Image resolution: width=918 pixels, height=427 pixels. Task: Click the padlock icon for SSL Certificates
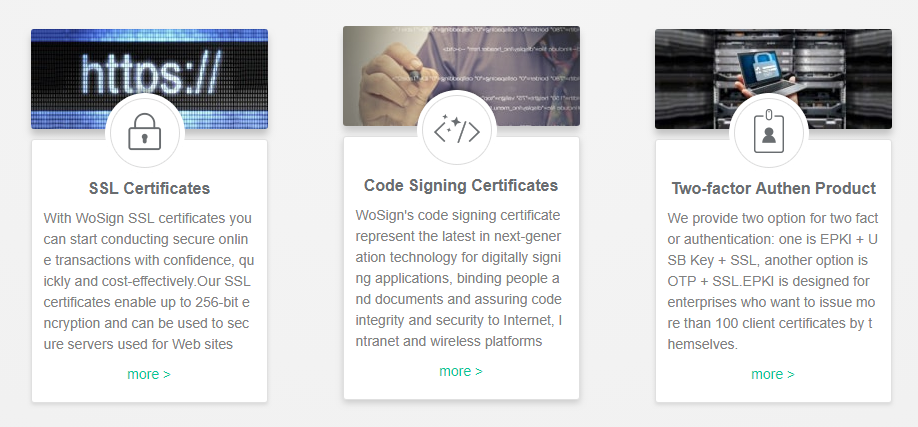click(145, 132)
